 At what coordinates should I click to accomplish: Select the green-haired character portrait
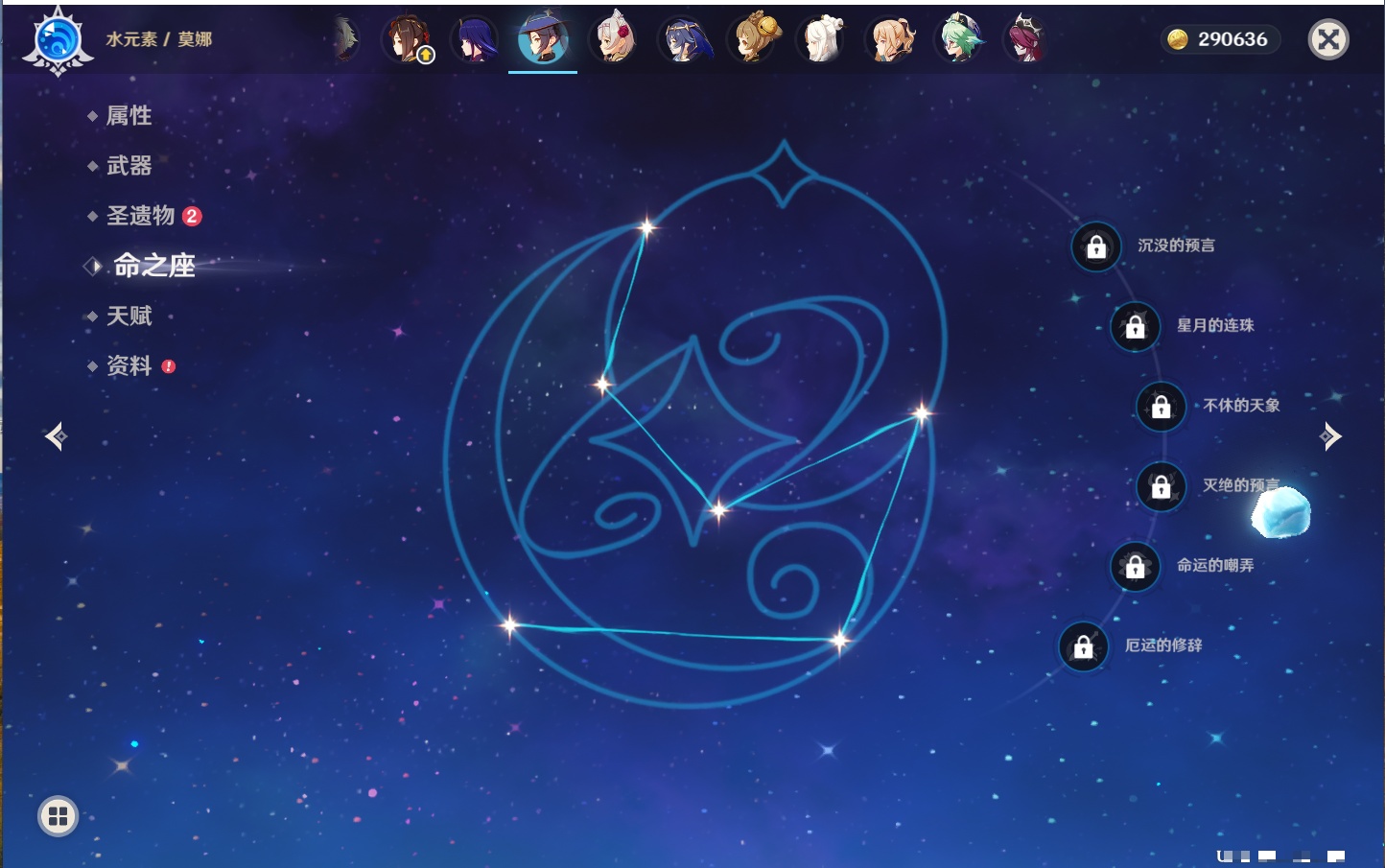coord(959,39)
